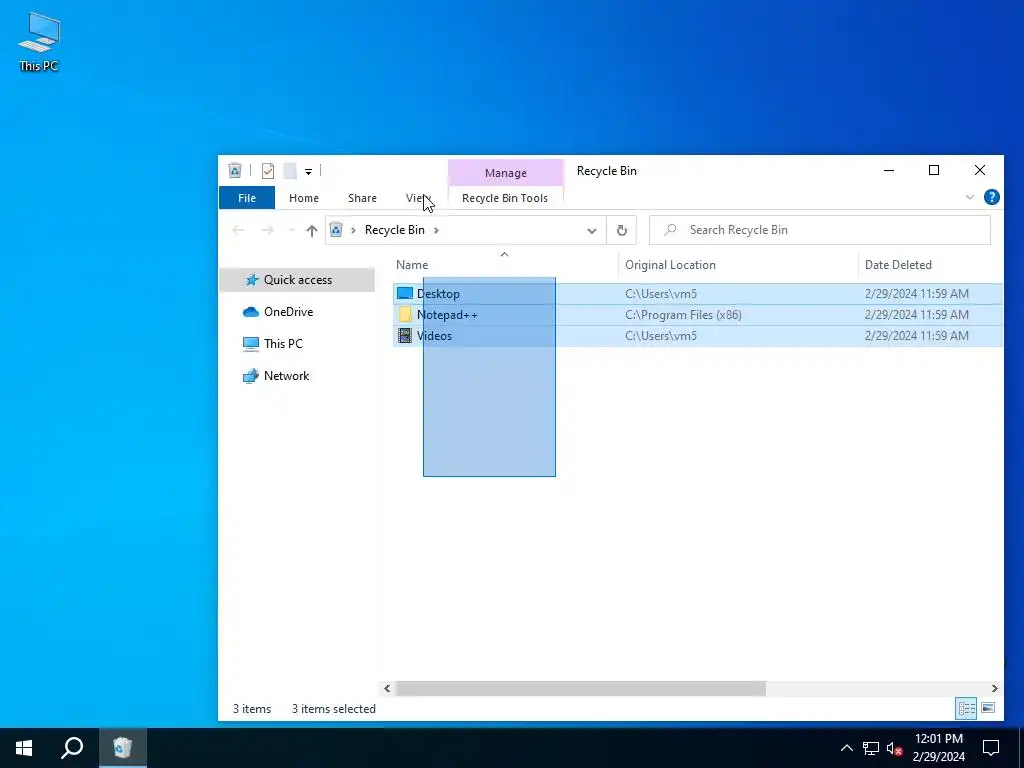Click the horizontal scrollbar thumb
Screen dimensions: 1024x768
point(581,688)
